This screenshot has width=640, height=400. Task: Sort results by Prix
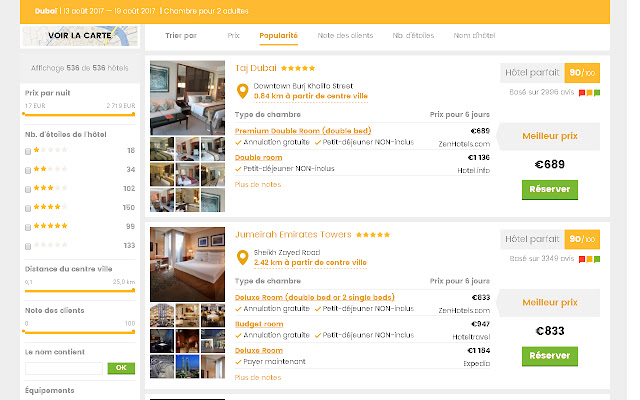tap(233, 35)
